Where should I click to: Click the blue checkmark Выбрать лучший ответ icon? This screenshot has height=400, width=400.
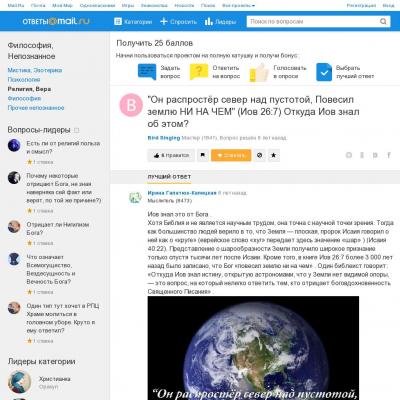[x=324, y=72]
